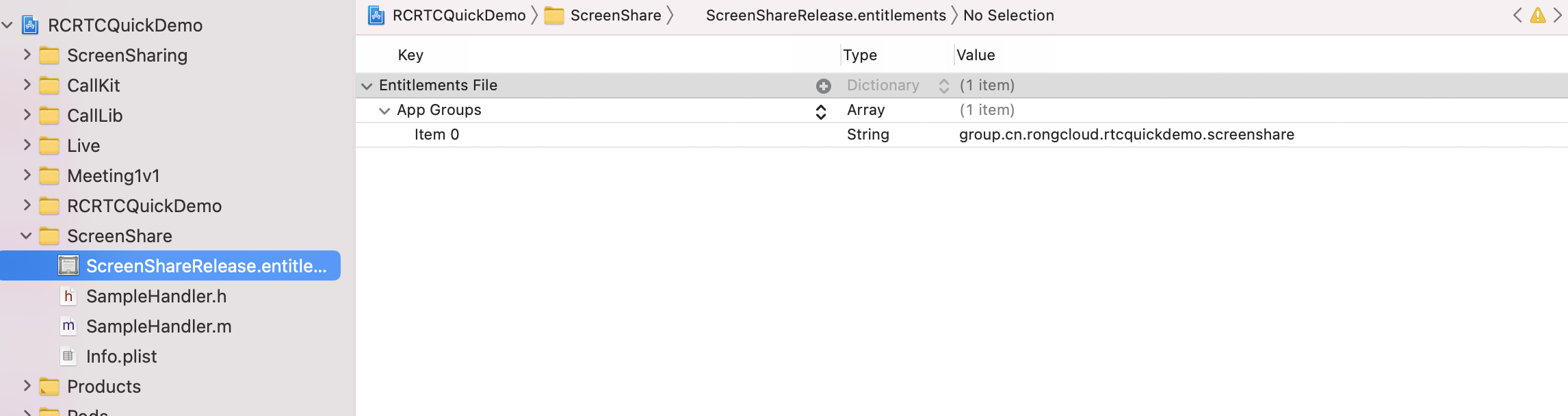Click the plus button on Entitlements File row
This screenshot has width=1568, height=416.
[x=823, y=86]
